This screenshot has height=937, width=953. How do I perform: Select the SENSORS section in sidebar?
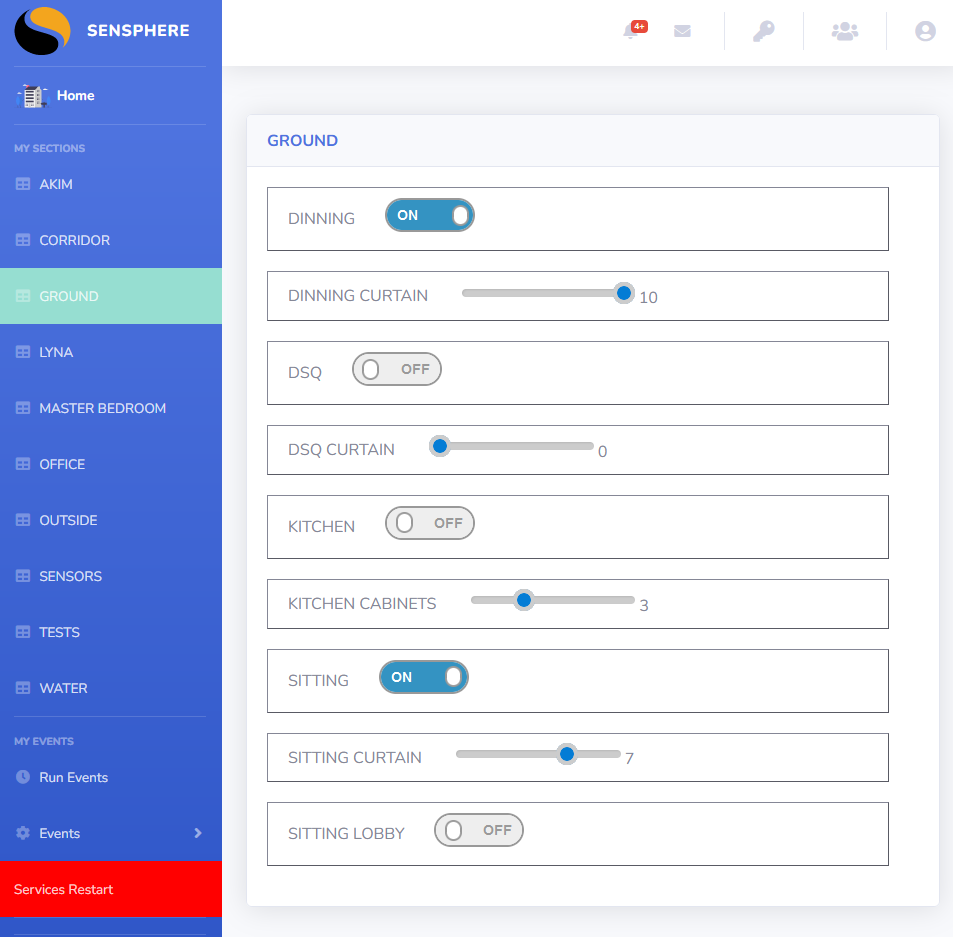coord(70,576)
